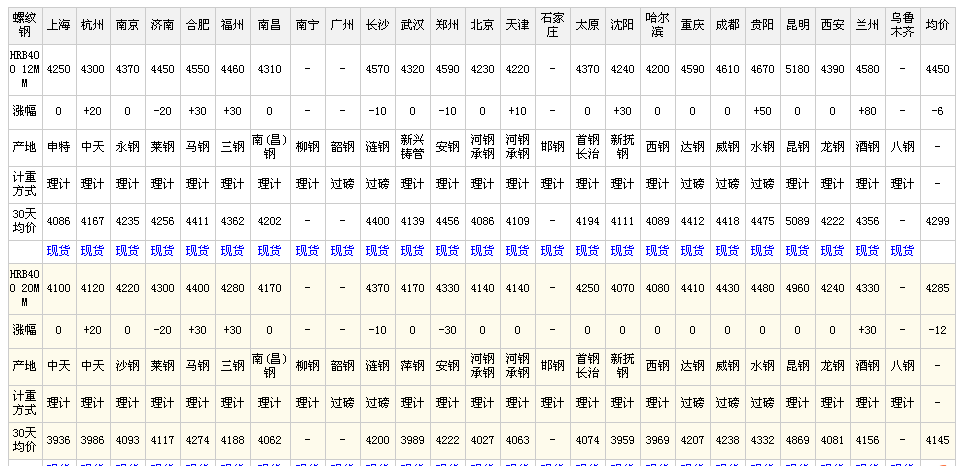Image resolution: width=965 pixels, height=466 pixels.
Task: Click the 贵阳 change value +50
Action: (x=763, y=111)
